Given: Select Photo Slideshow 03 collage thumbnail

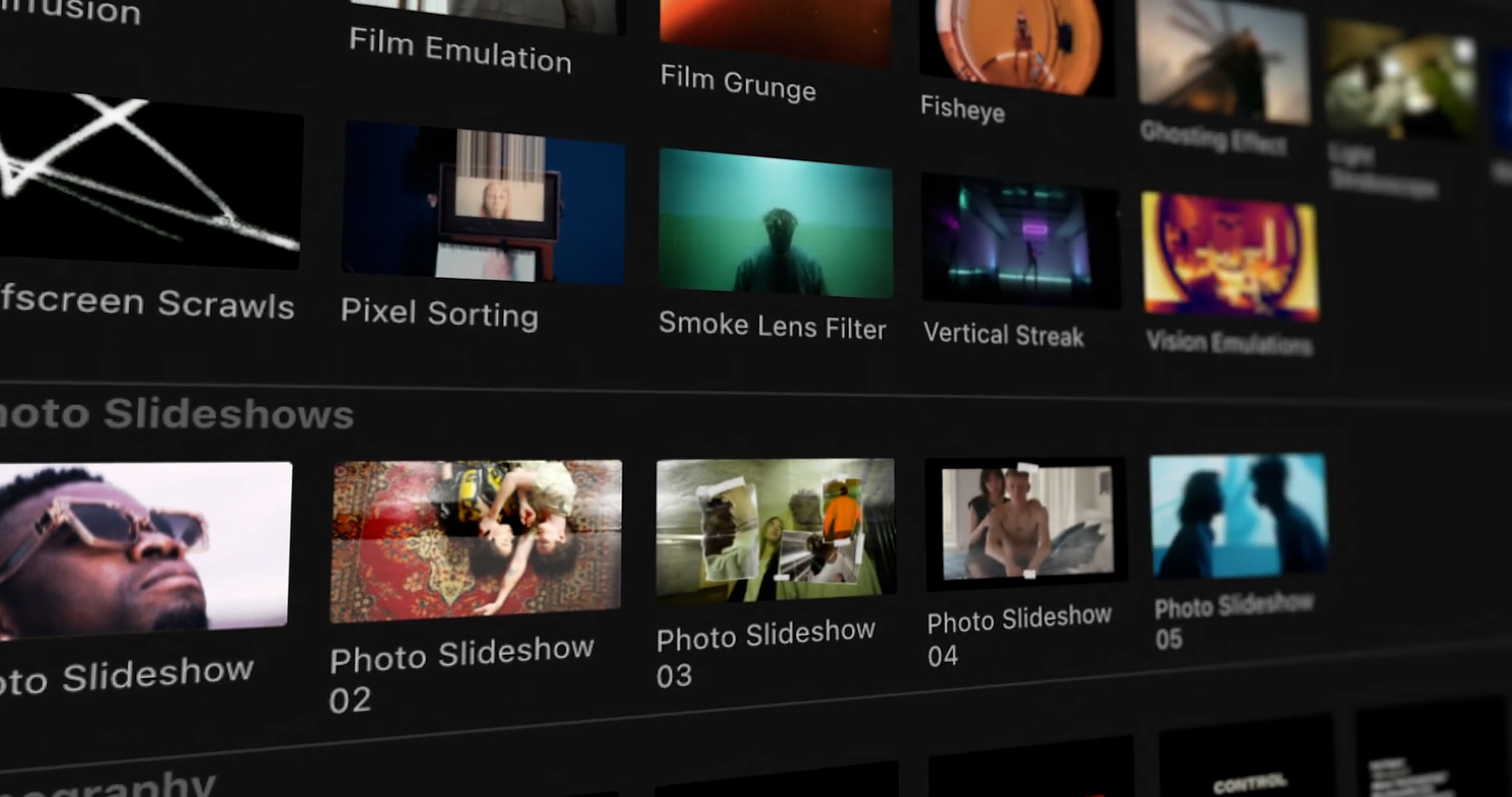Looking at the screenshot, I should (776, 528).
